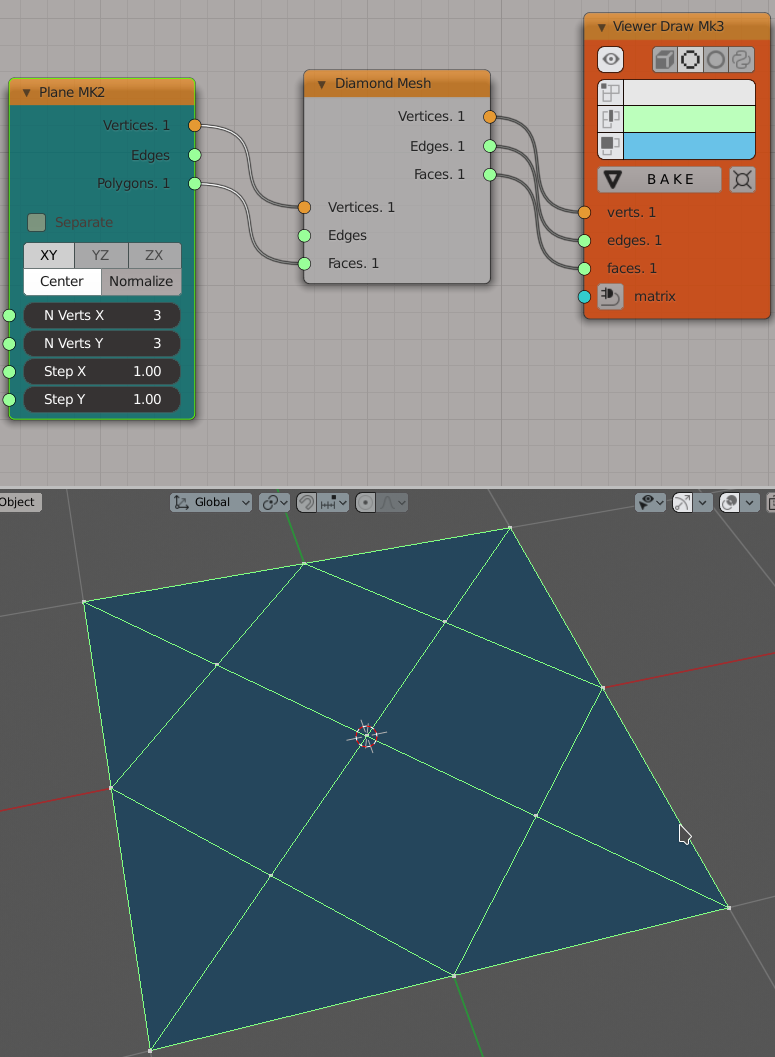Click the dashed circle selection icon

coord(690,60)
